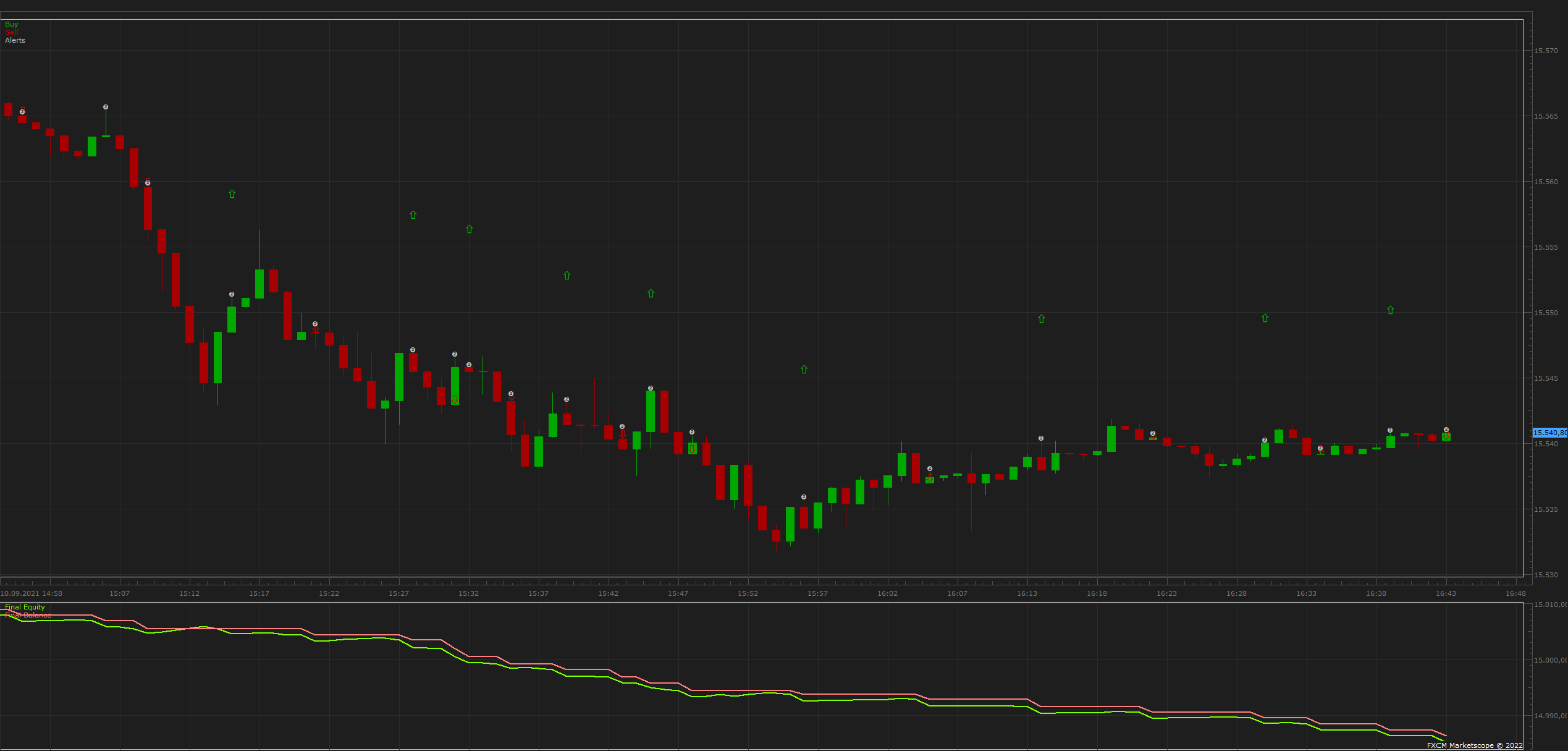Select the trade marker at 16:34 near 15.540
Image resolution: width=1568 pixels, height=751 pixels.
point(1320,448)
